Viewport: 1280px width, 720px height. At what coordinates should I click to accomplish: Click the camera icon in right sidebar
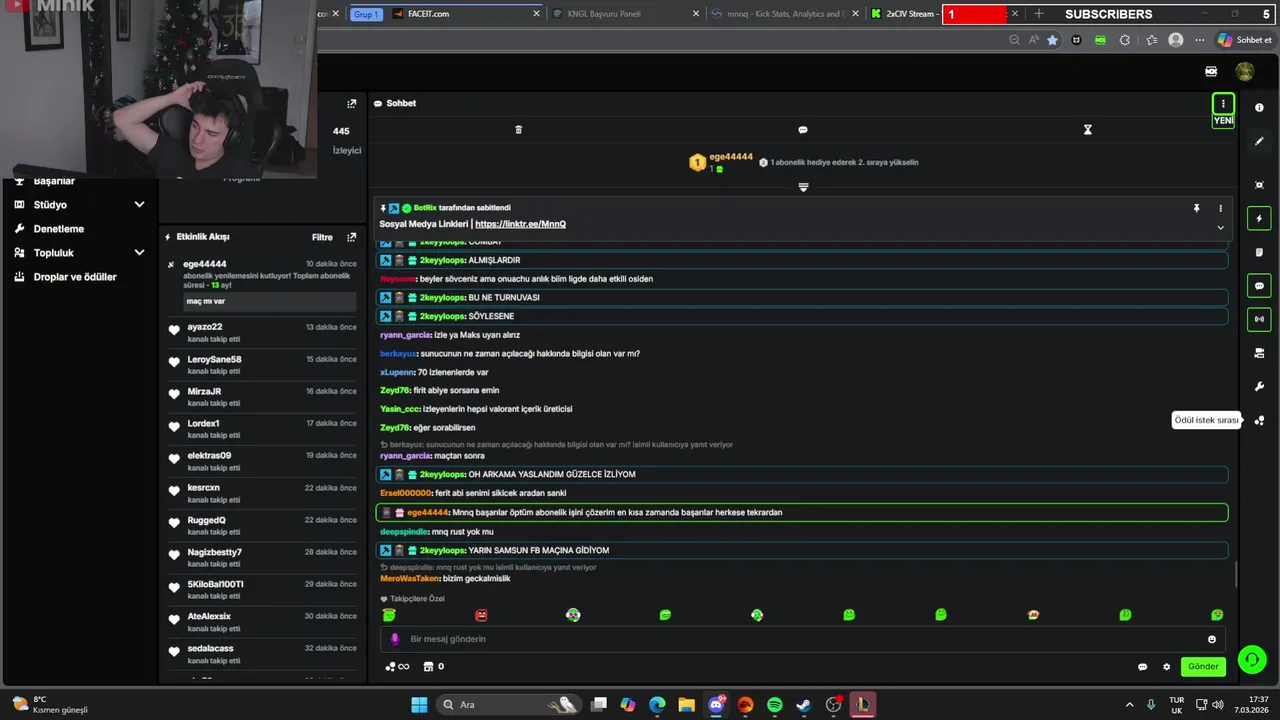click(1259, 353)
